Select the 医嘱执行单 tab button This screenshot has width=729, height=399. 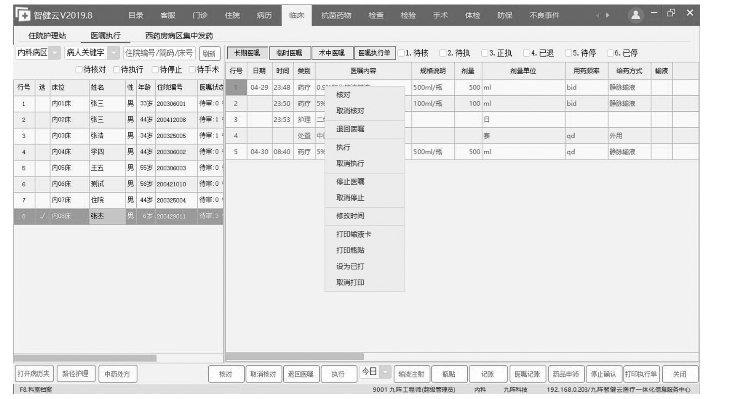[x=374, y=53]
